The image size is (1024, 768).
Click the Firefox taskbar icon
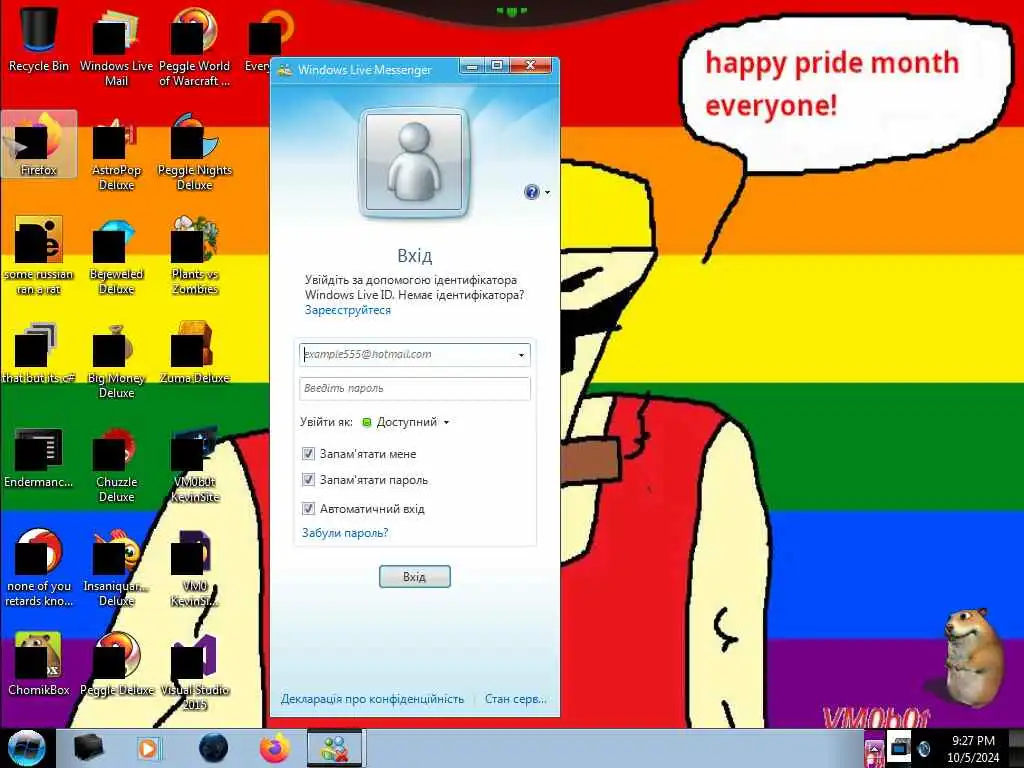[275, 748]
